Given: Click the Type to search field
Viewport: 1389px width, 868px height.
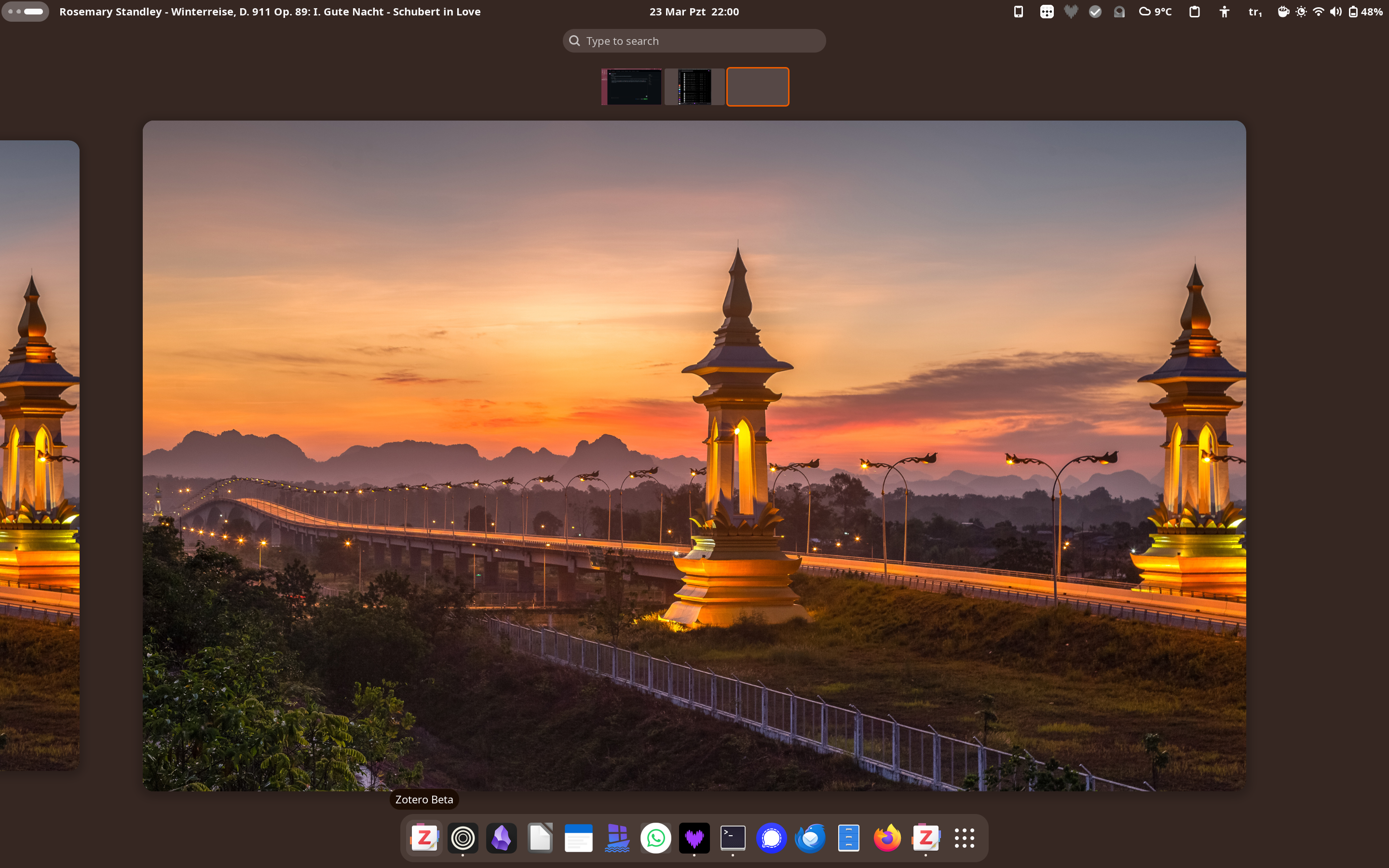Looking at the screenshot, I should pyautogui.click(x=694, y=41).
